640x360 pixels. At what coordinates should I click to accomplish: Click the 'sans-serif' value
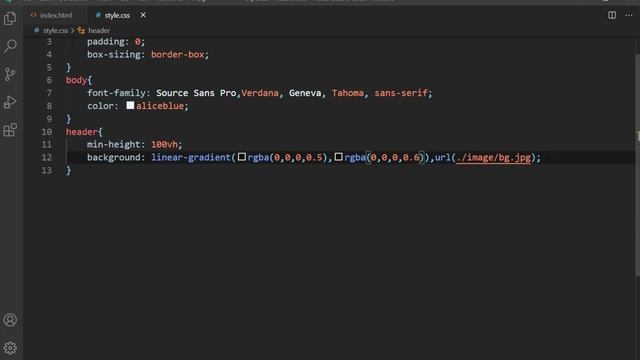401,93
